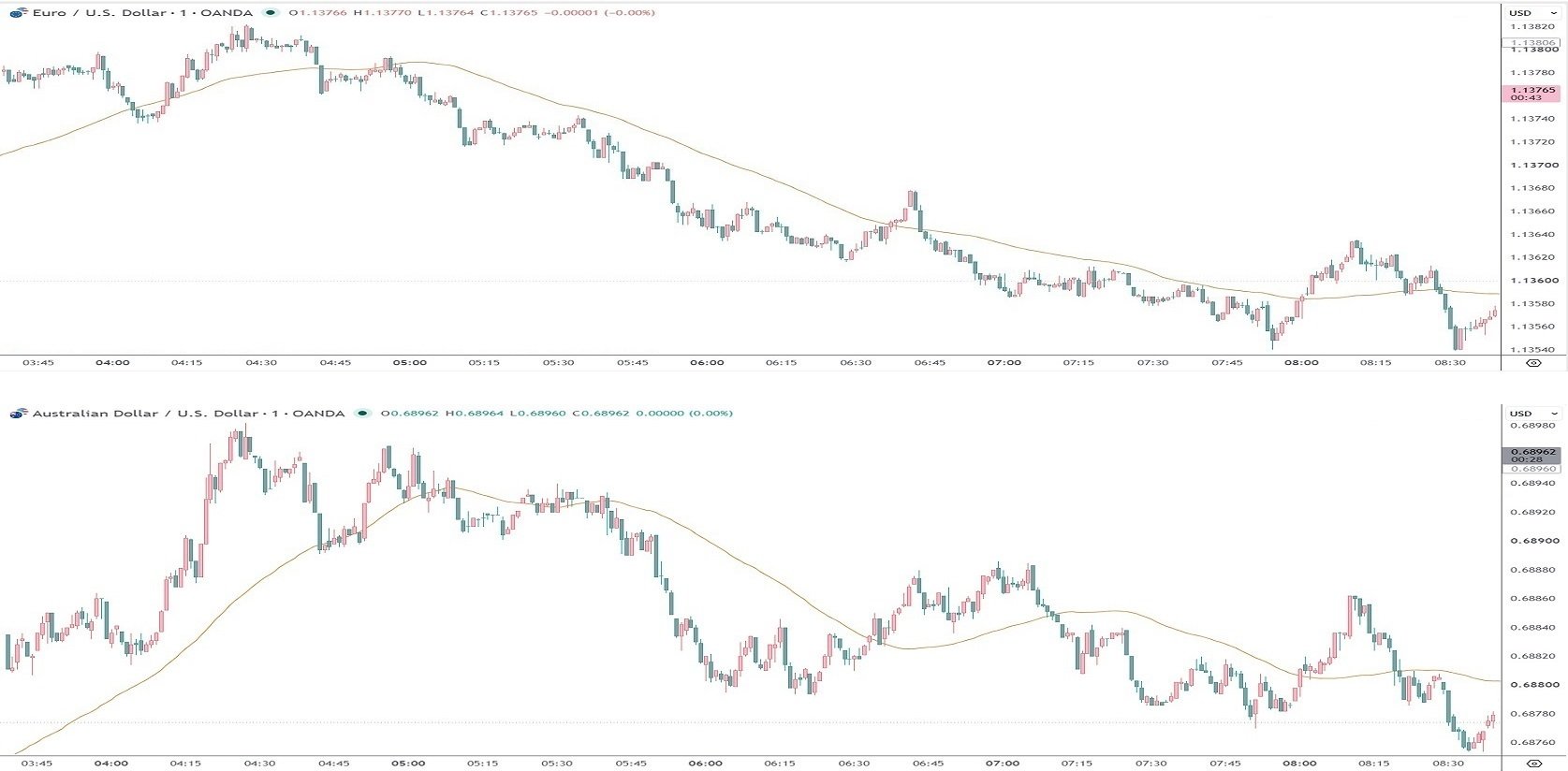Click the close value C1.13765 in the Euro legend
The height and width of the screenshot is (771, 1568).
click(x=508, y=13)
